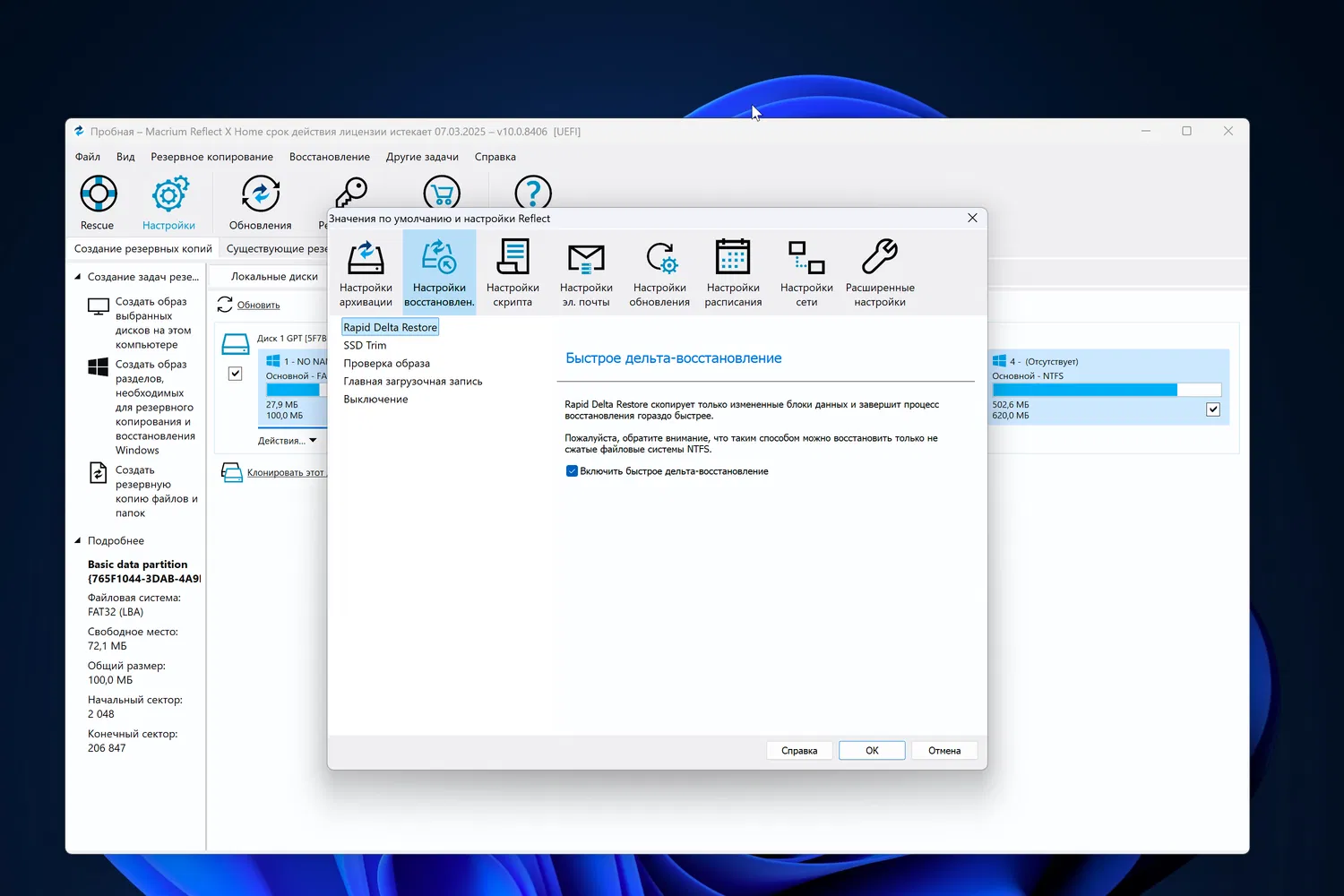Collapse Создание задач резервного копирования tree
This screenshot has width=1344, height=896.
(78, 277)
